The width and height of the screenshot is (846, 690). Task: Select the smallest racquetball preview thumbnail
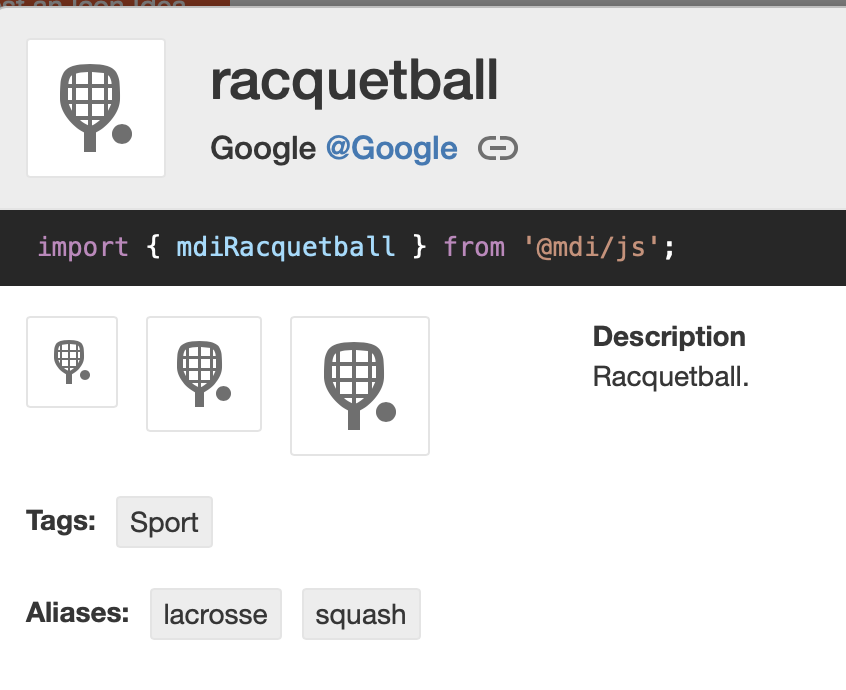click(x=72, y=362)
